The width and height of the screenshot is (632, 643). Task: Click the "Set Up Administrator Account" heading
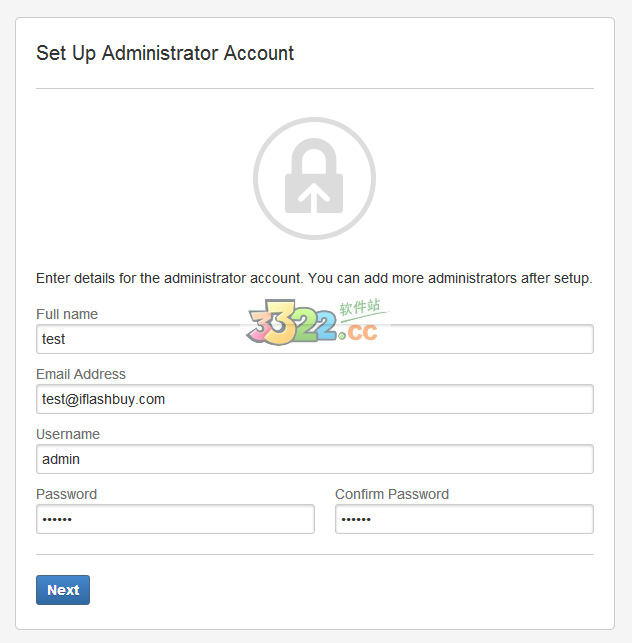tap(165, 53)
